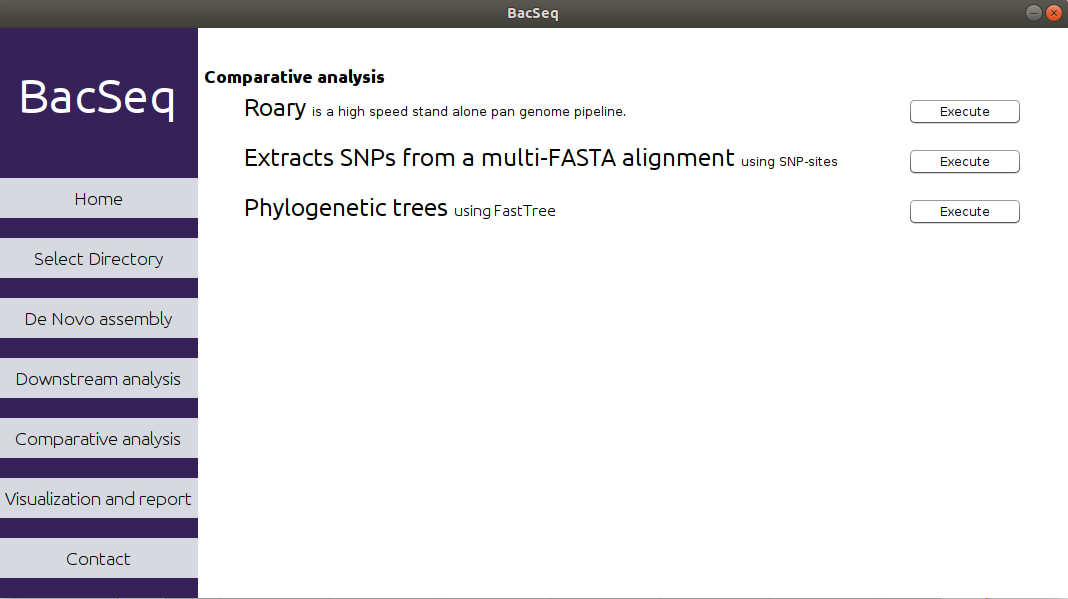Execute SNP extraction using SNP-sites
Screen dimensions: 1068x599
click(x=964, y=162)
